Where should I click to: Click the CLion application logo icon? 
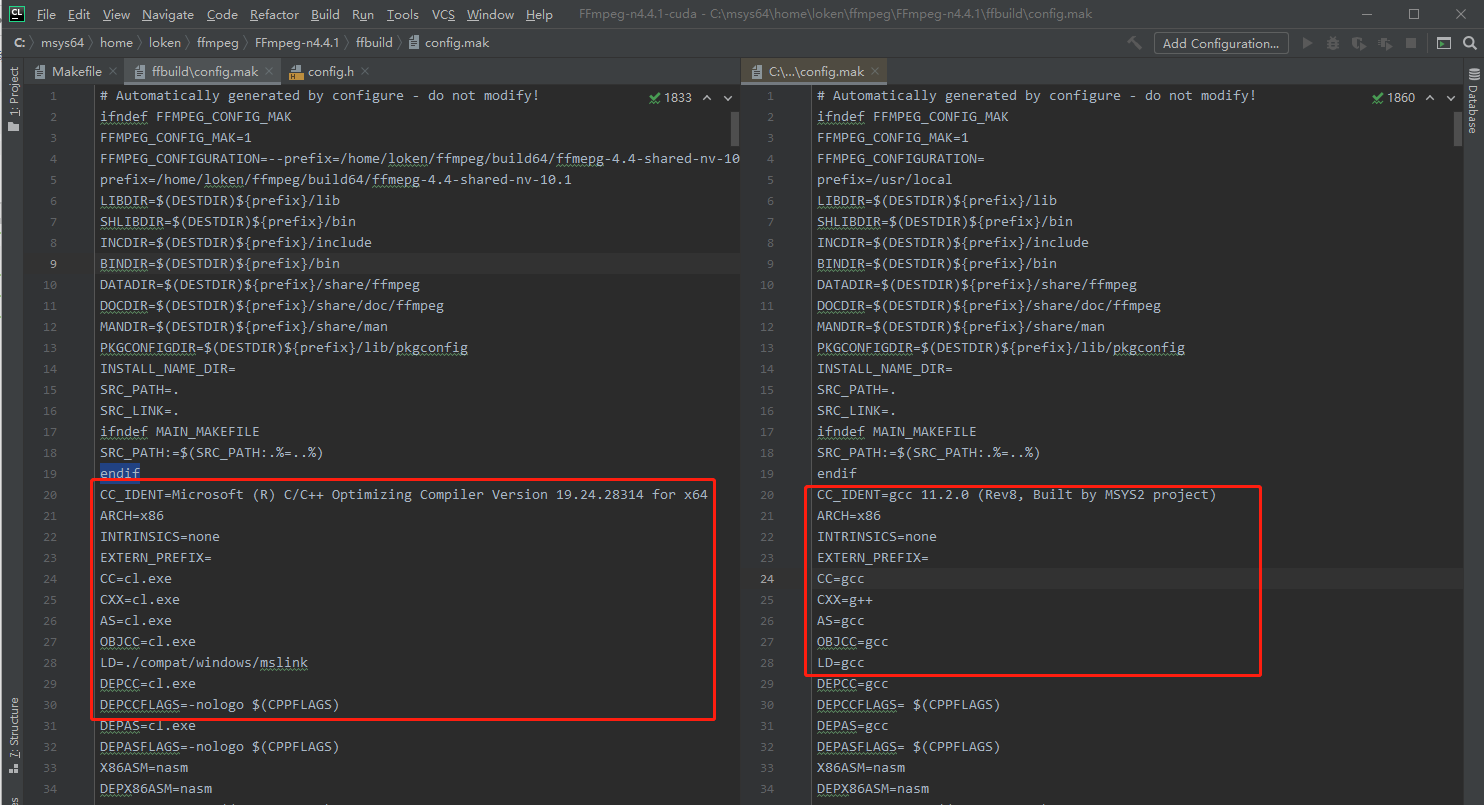(17, 14)
